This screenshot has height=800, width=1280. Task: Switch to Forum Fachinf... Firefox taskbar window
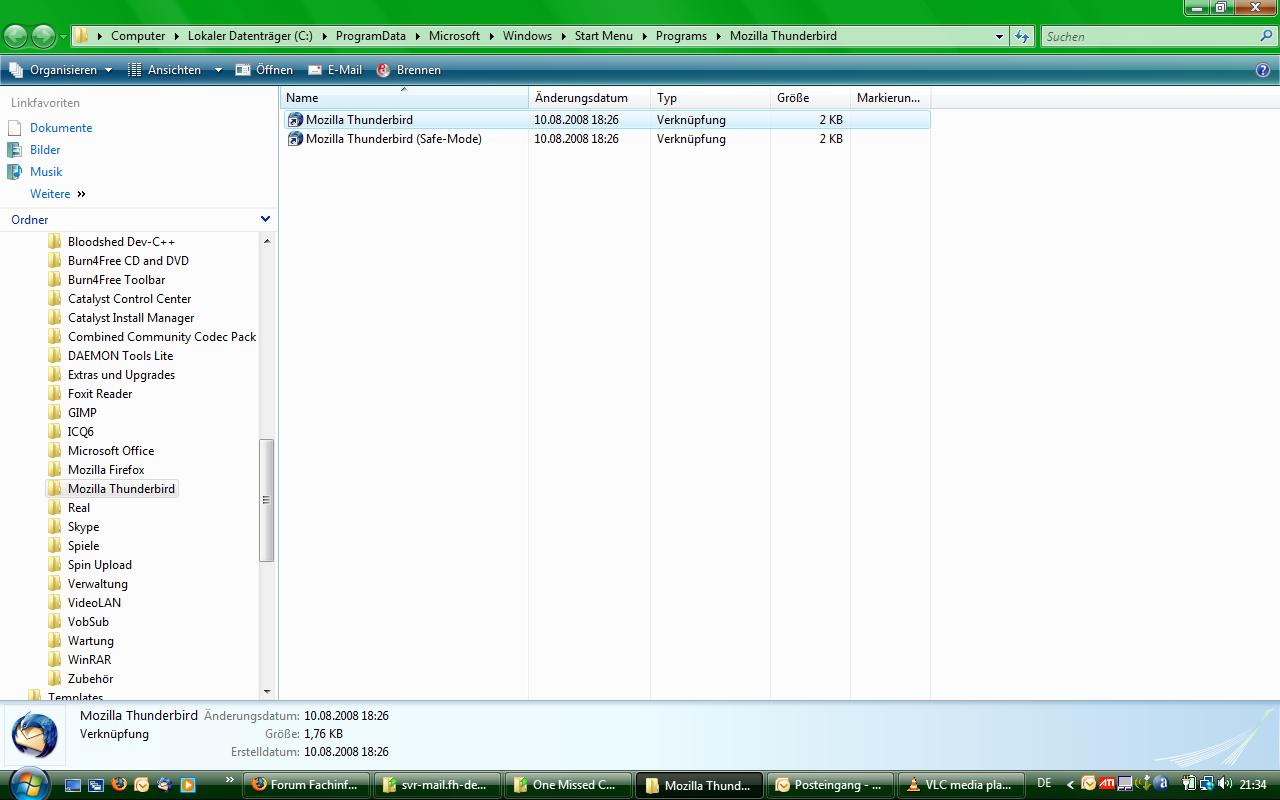[x=308, y=785]
